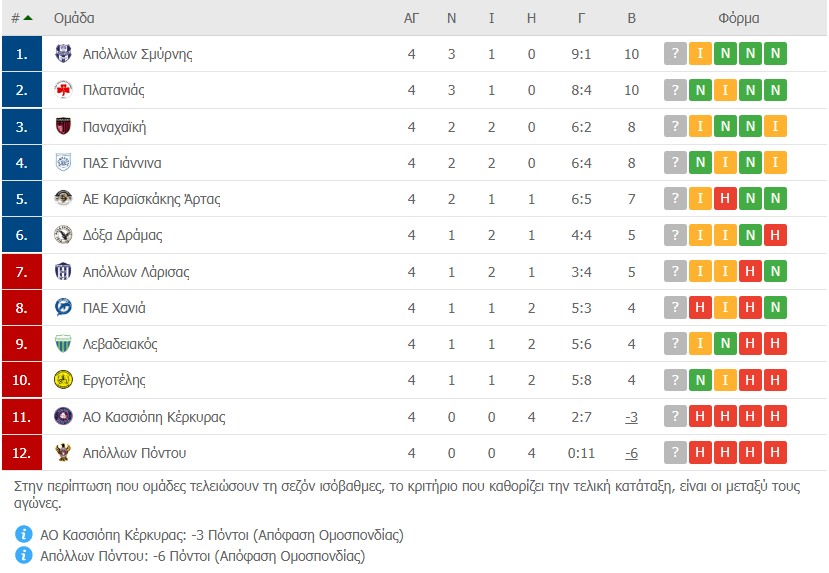The height and width of the screenshot is (573, 829).
Task: Click the ΠΑΕ Χανιά team logo
Action: (x=64, y=308)
